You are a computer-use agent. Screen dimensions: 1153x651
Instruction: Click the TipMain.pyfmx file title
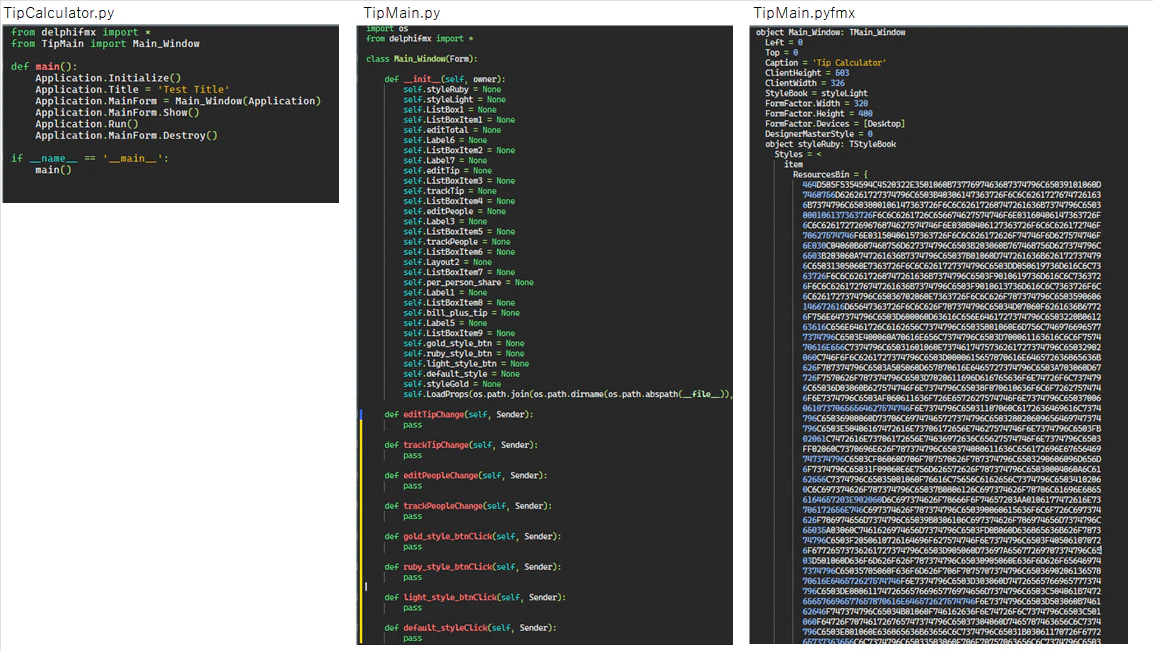click(x=804, y=13)
